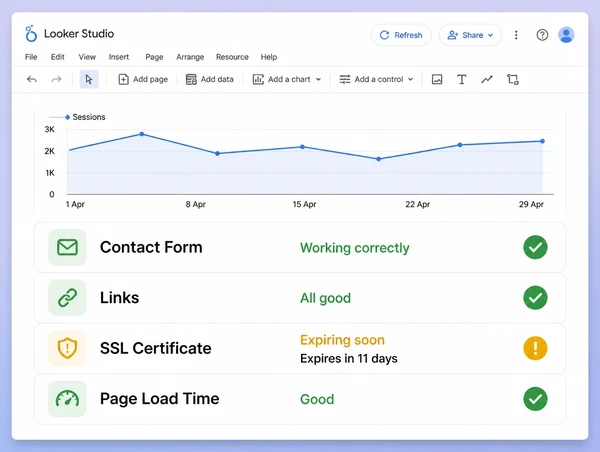Open the Help question mark icon
The height and width of the screenshot is (452, 600).
tap(542, 35)
